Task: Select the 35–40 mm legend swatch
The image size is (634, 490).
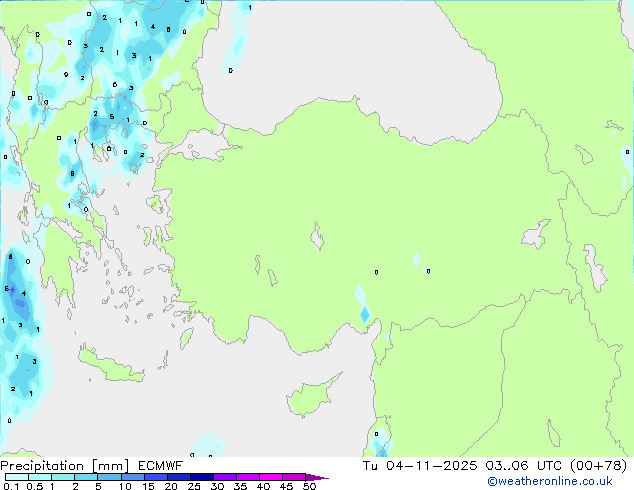Action: 248,477
